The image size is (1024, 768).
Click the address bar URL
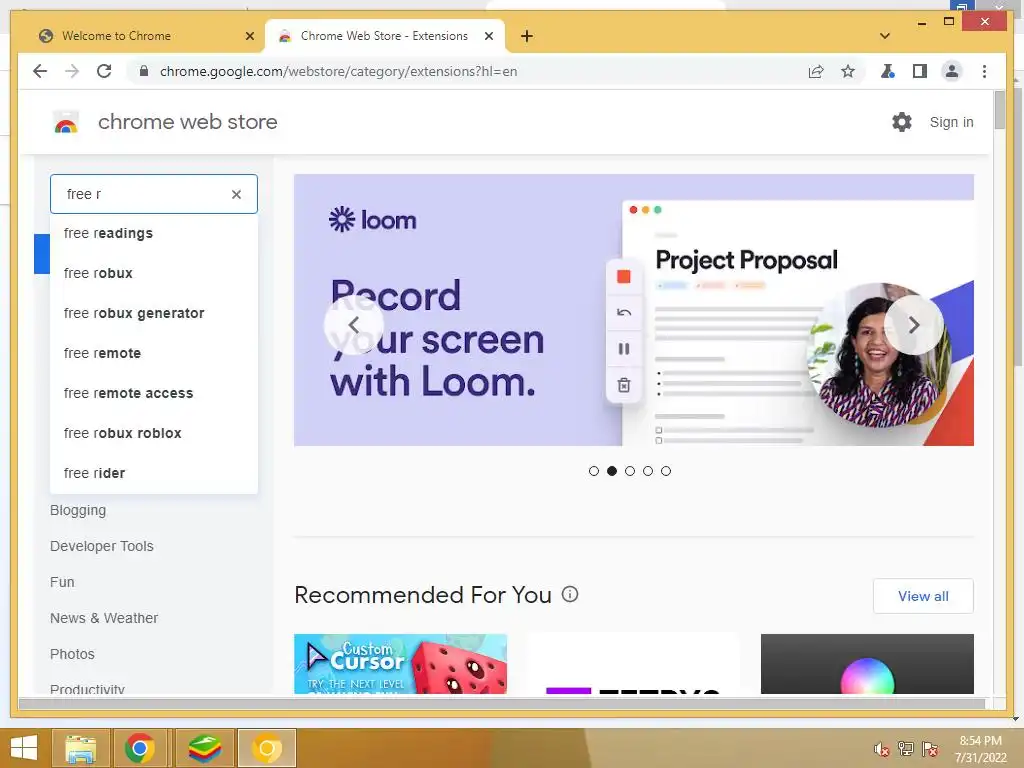pos(338,71)
